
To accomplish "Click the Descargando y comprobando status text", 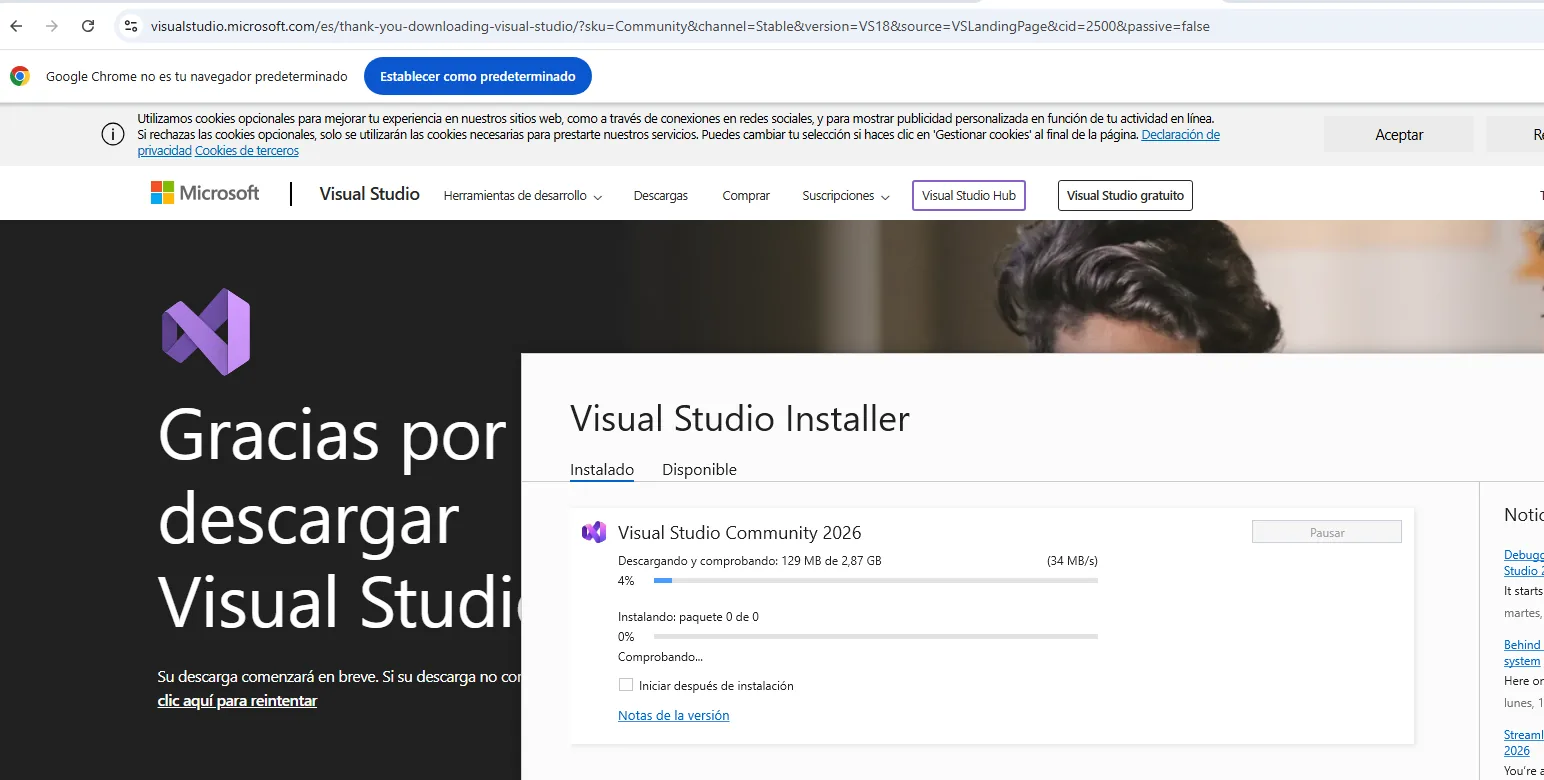I will tap(750, 561).
